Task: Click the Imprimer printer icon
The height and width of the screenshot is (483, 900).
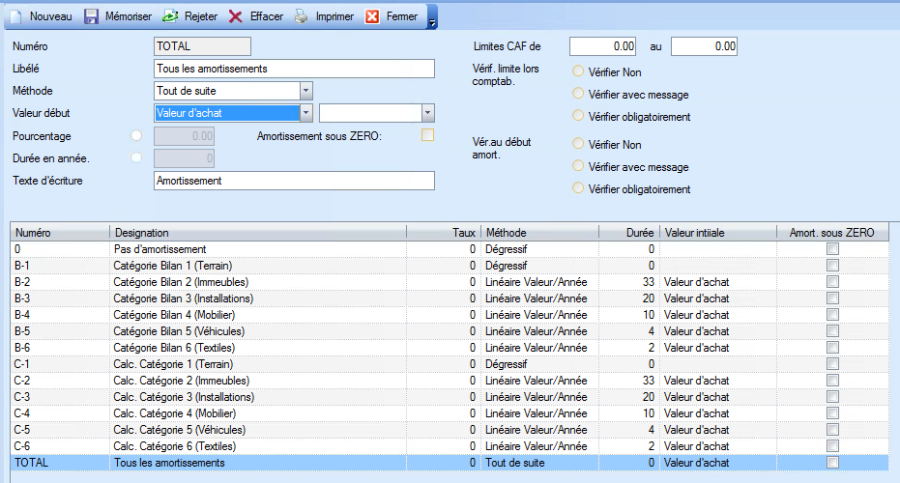Action: [300, 17]
